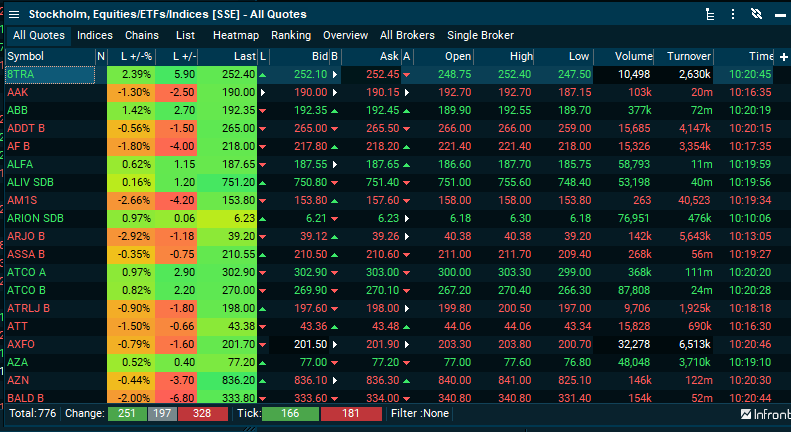Image resolution: width=791 pixels, height=432 pixels.
Task: Click the green 251 change count bar
Action: click(127, 413)
